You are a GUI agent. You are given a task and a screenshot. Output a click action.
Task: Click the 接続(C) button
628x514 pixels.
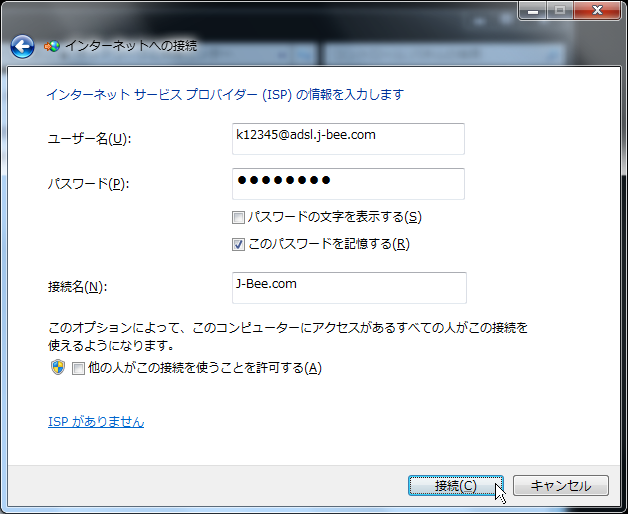point(455,486)
